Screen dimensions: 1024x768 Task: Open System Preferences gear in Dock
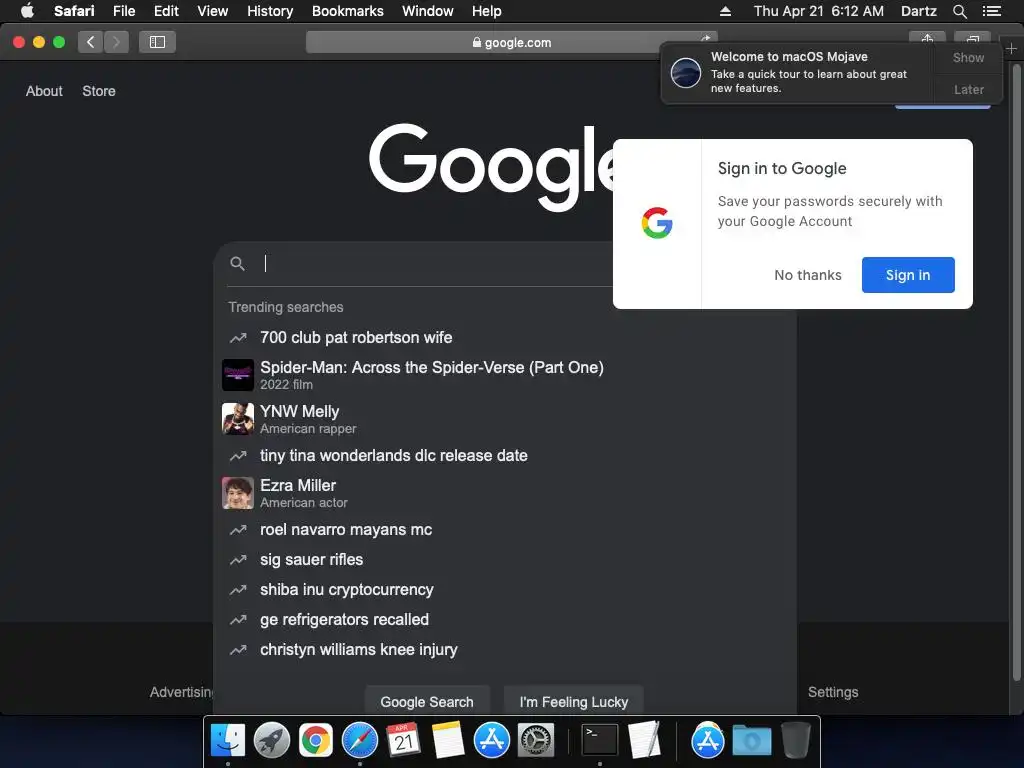pos(536,741)
